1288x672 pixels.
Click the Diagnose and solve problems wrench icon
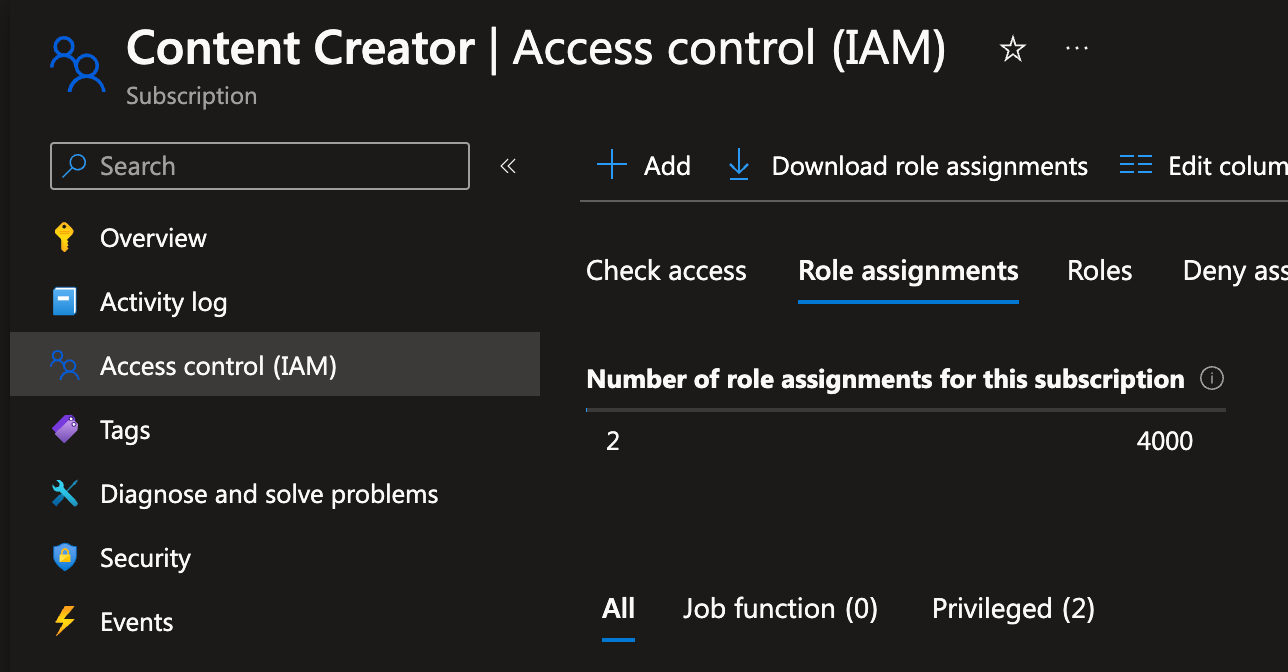tap(65, 494)
